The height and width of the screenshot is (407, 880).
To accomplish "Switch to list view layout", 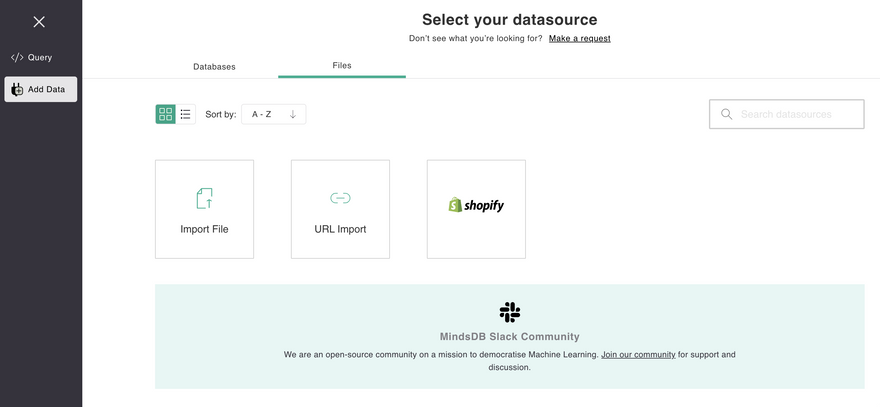I will click(x=186, y=114).
